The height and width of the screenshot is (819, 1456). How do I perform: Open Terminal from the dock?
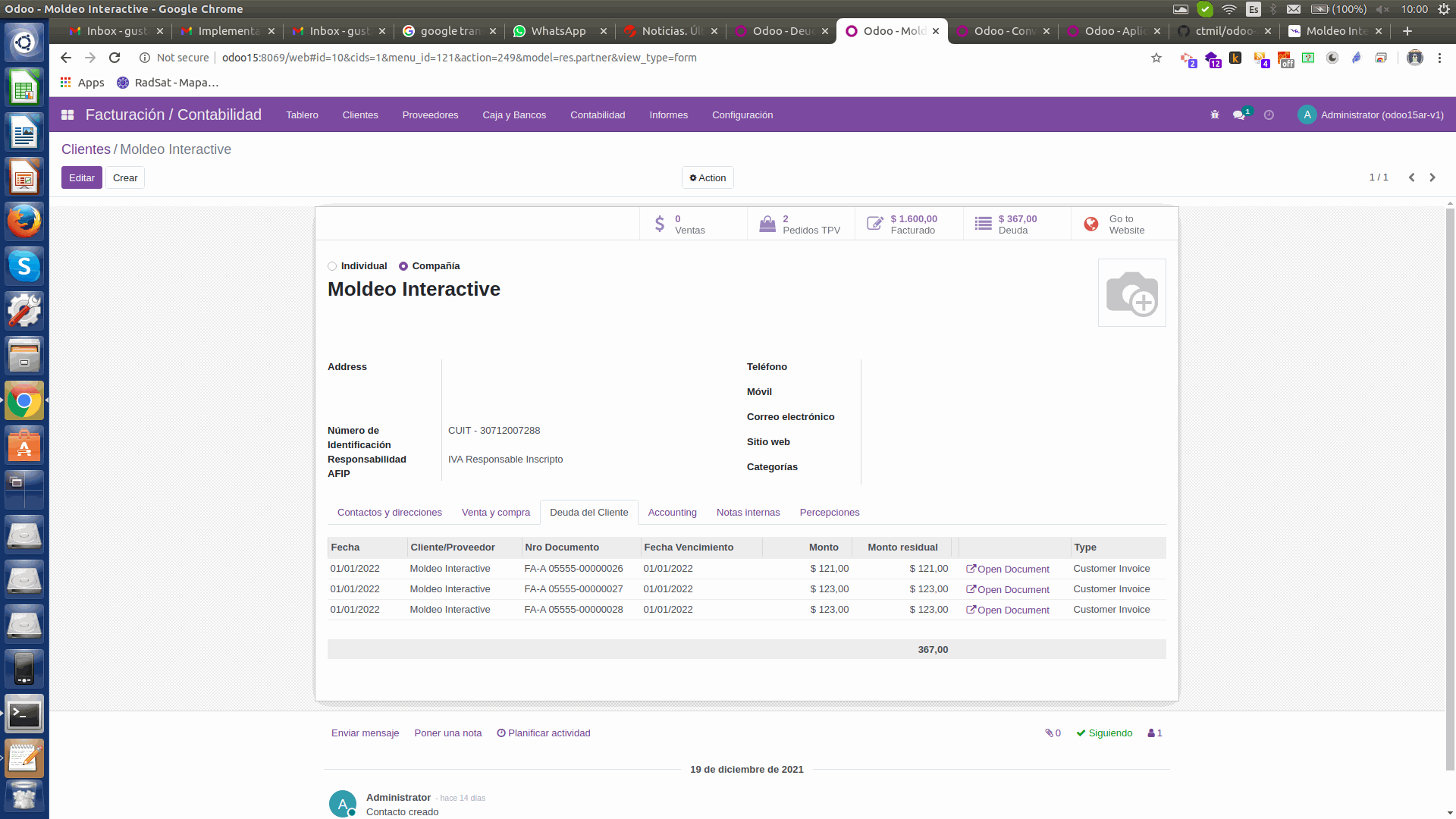click(x=24, y=714)
